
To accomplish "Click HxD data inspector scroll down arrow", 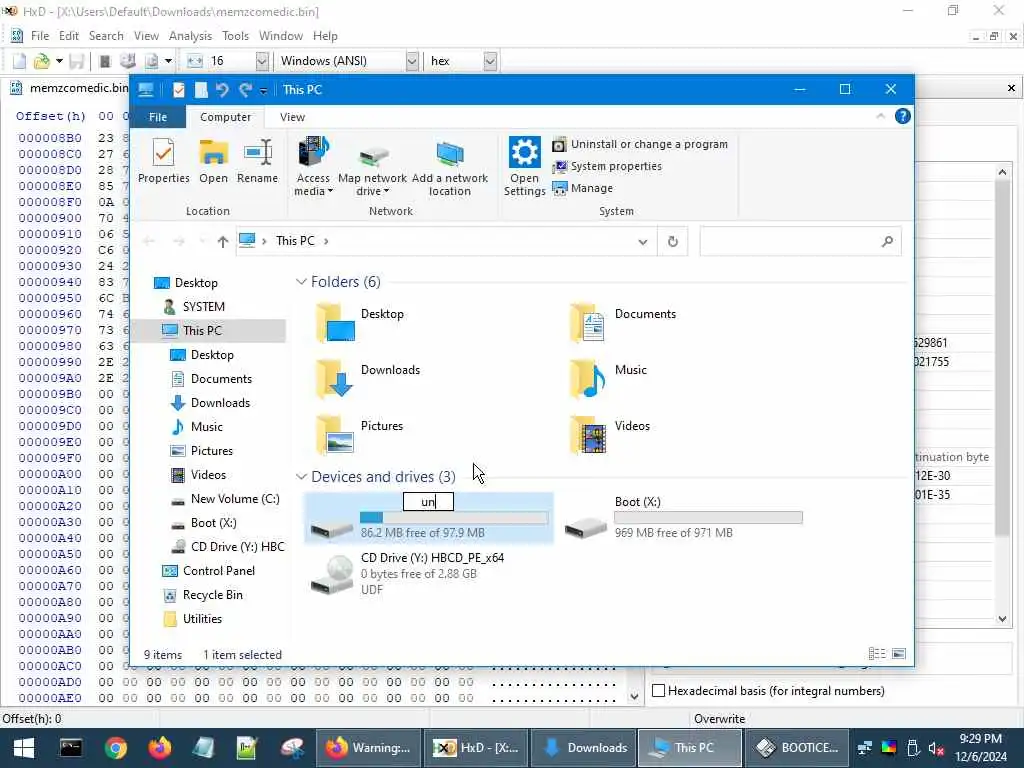I will click(x=1002, y=619).
